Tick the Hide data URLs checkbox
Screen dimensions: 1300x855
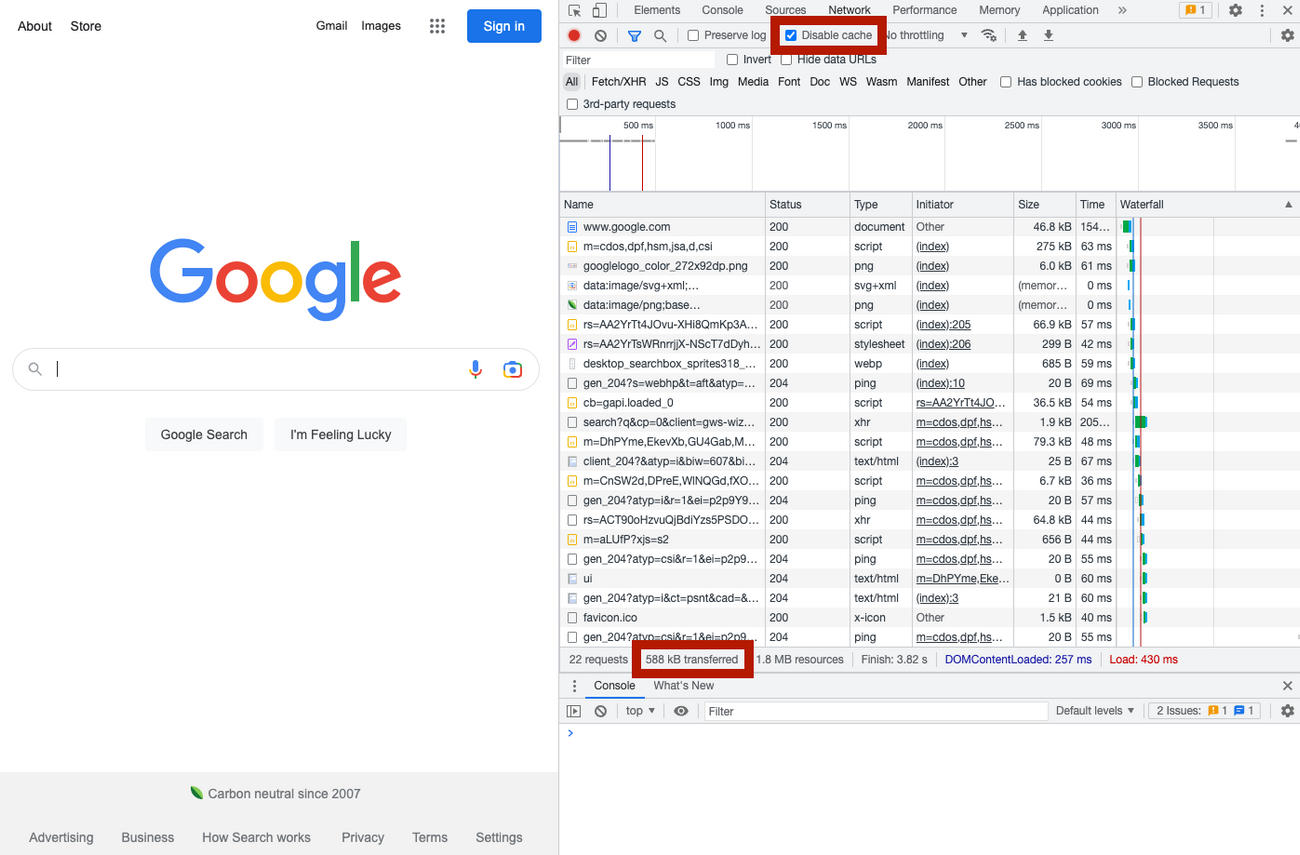[786, 60]
